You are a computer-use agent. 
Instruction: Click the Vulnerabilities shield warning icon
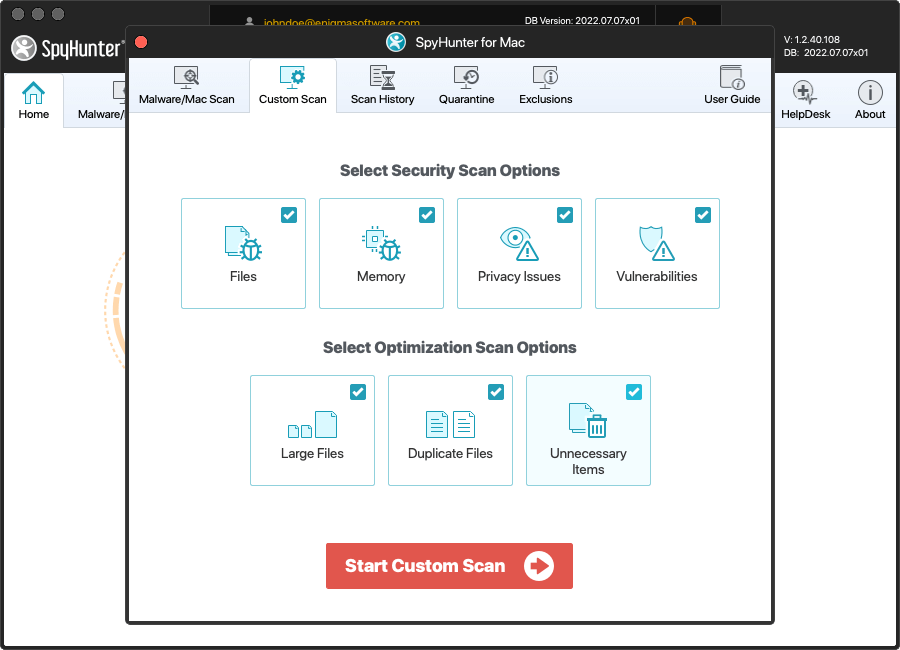[657, 243]
